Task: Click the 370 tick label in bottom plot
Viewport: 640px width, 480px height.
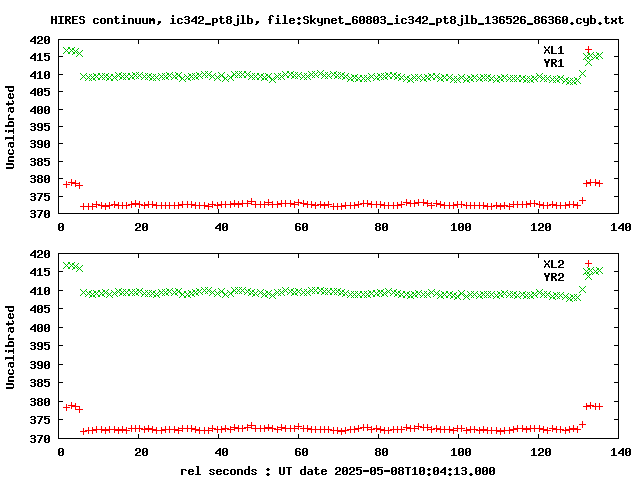Action: point(40,439)
